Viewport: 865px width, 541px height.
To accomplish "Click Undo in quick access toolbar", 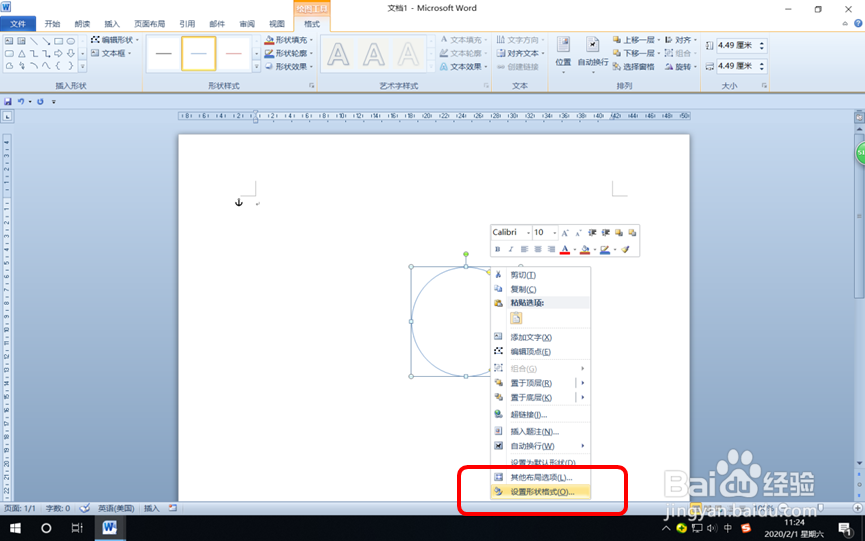I will [x=21, y=101].
